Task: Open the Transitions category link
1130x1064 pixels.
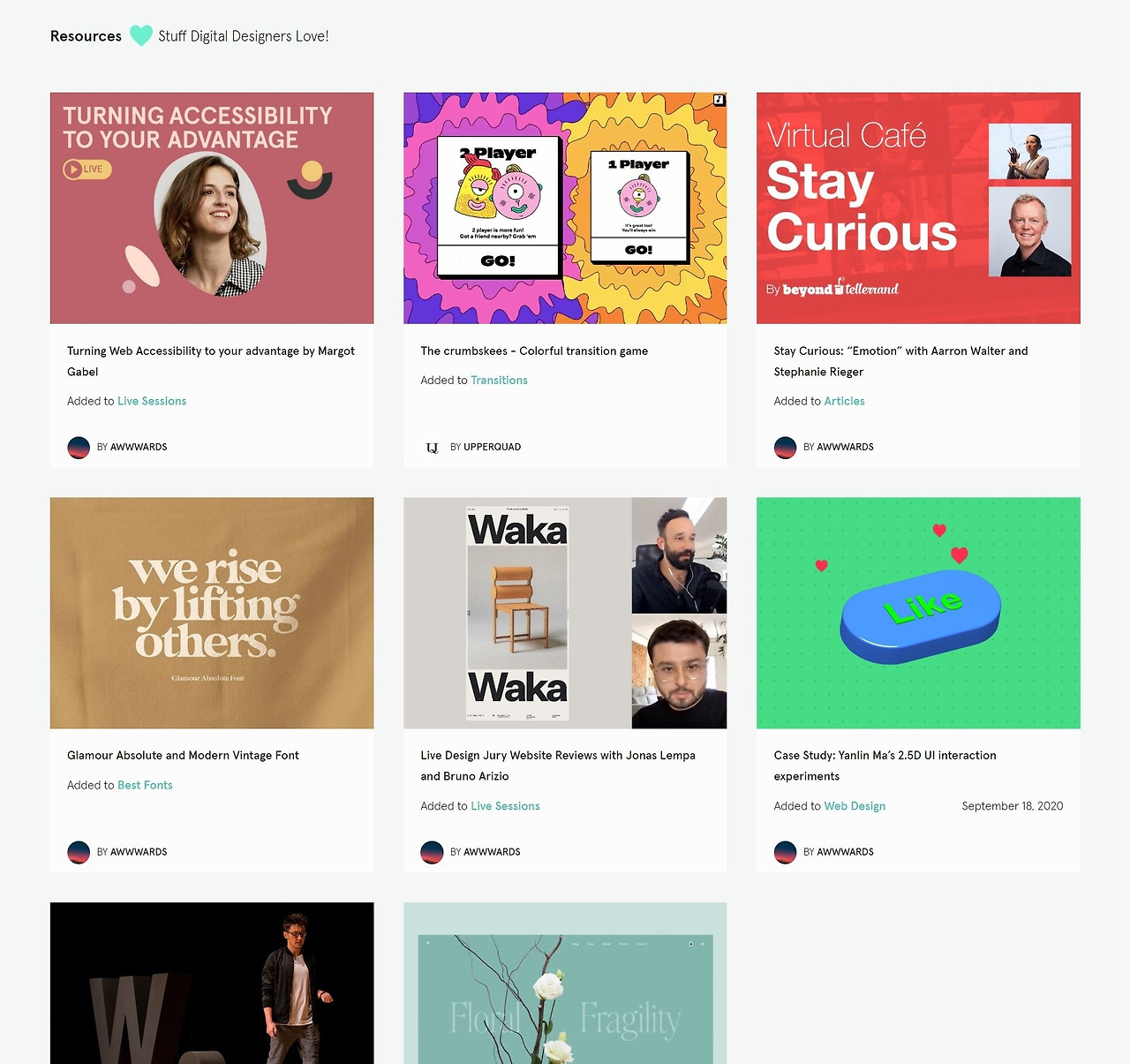Action: tap(499, 381)
